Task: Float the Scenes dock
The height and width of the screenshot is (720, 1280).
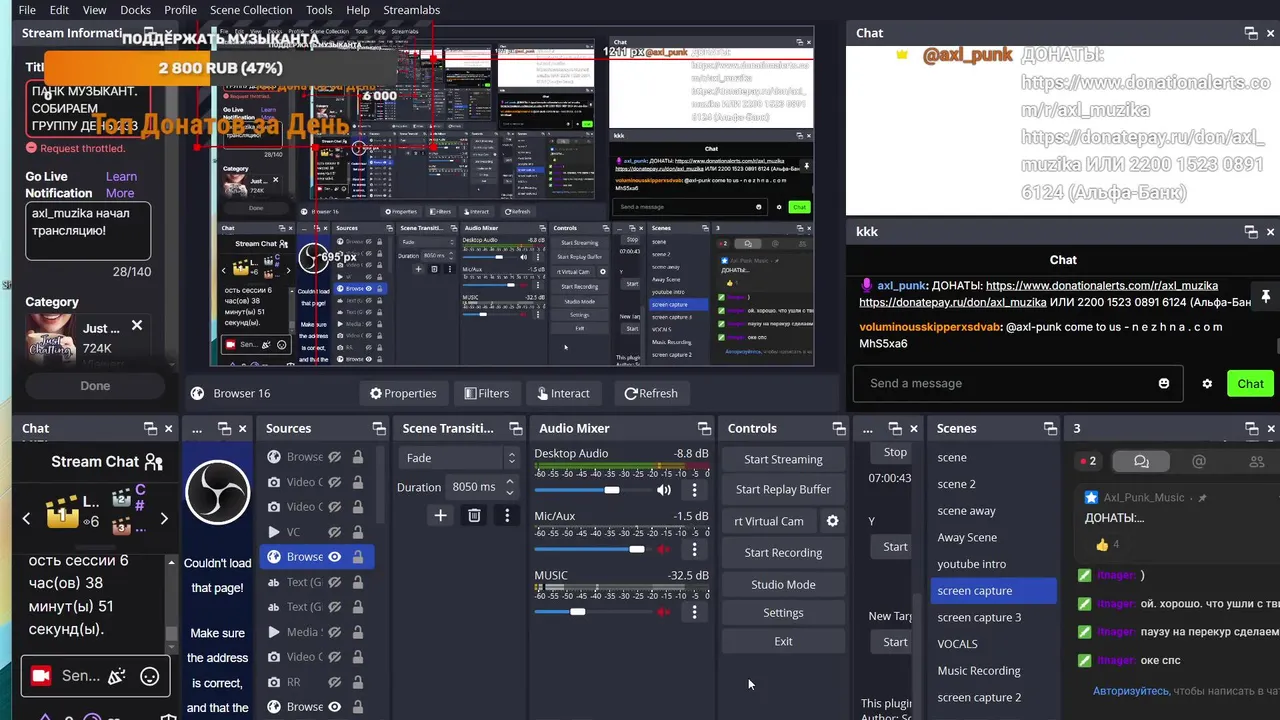Action: point(1050,428)
